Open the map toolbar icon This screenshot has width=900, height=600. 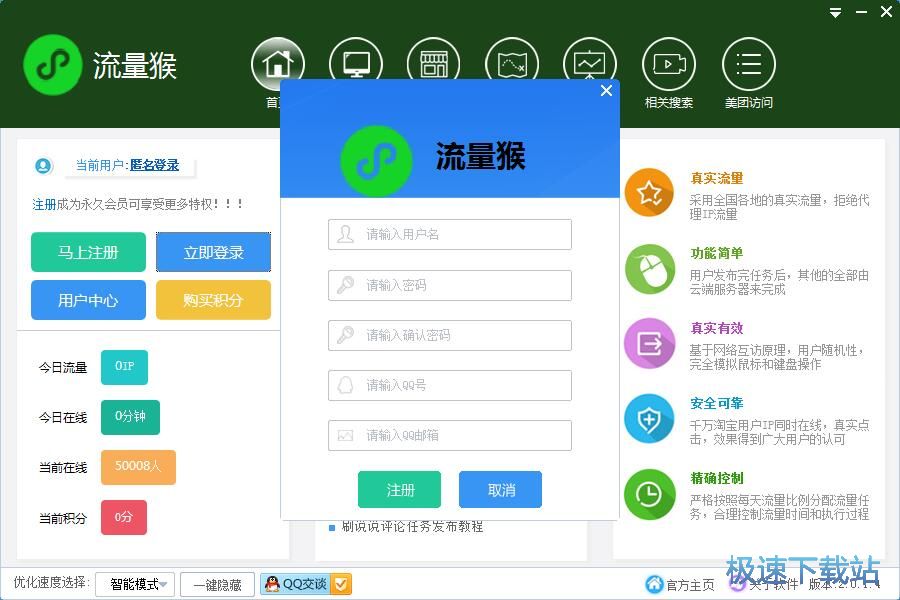click(x=512, y=64)
